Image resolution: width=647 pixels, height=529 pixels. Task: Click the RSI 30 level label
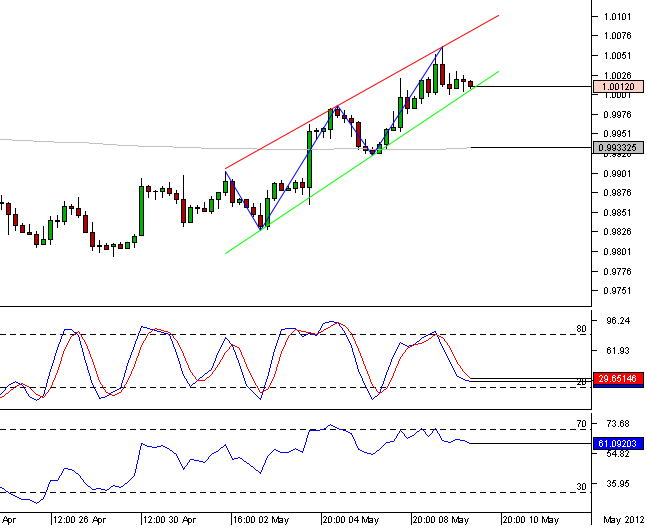(581, 487)
